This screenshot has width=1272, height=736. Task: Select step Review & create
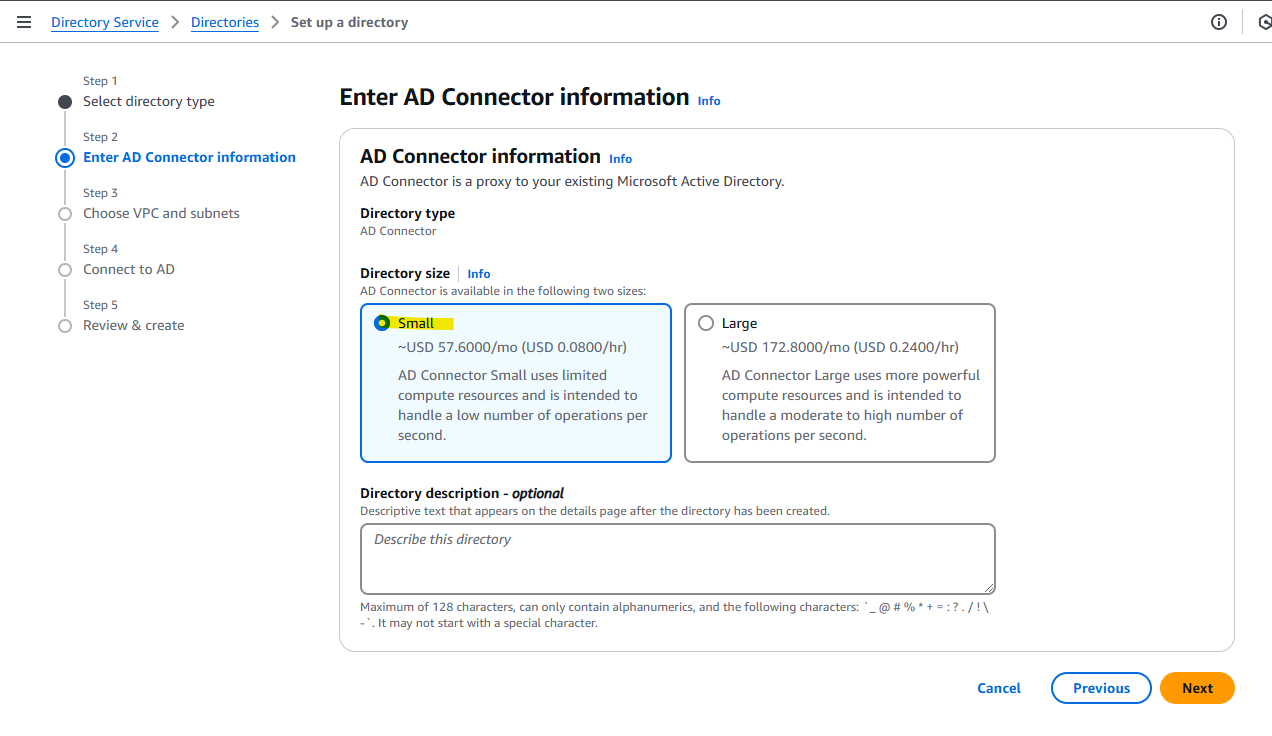click(134, 325)
